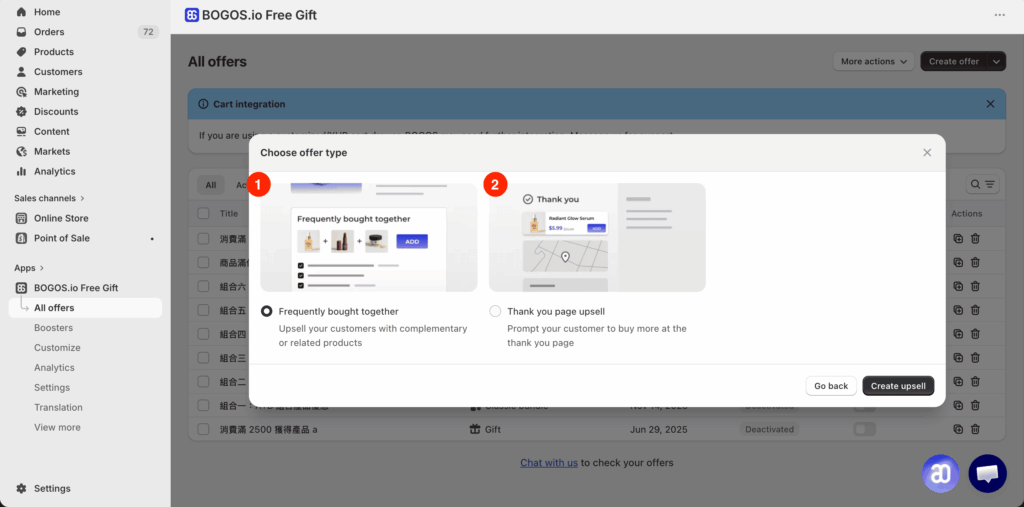Click the Create upsell button

coord(898,386)
